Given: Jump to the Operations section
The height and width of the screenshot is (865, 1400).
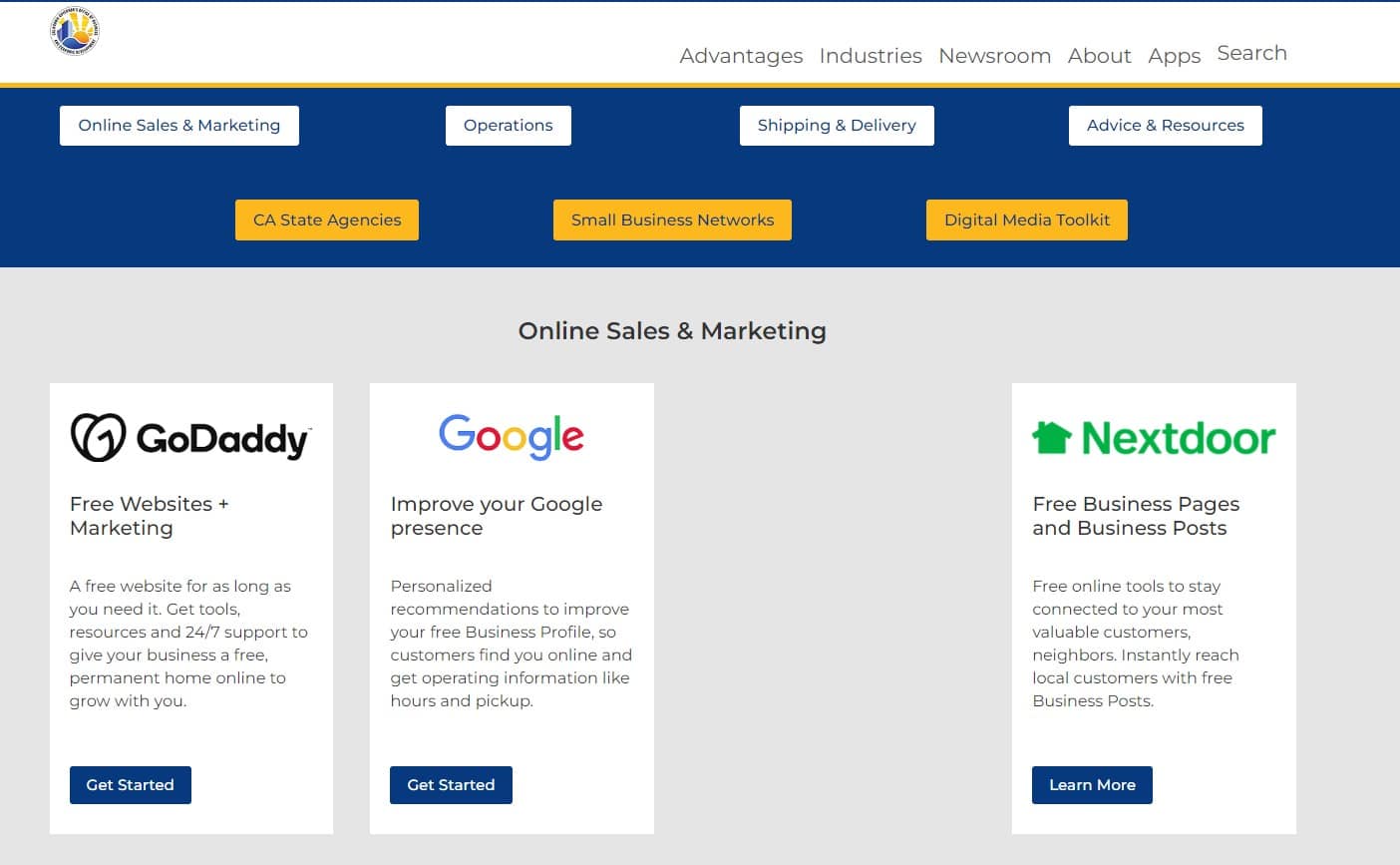Looking at the screenshot, I should pyautogui.click(x=509, y=126).
